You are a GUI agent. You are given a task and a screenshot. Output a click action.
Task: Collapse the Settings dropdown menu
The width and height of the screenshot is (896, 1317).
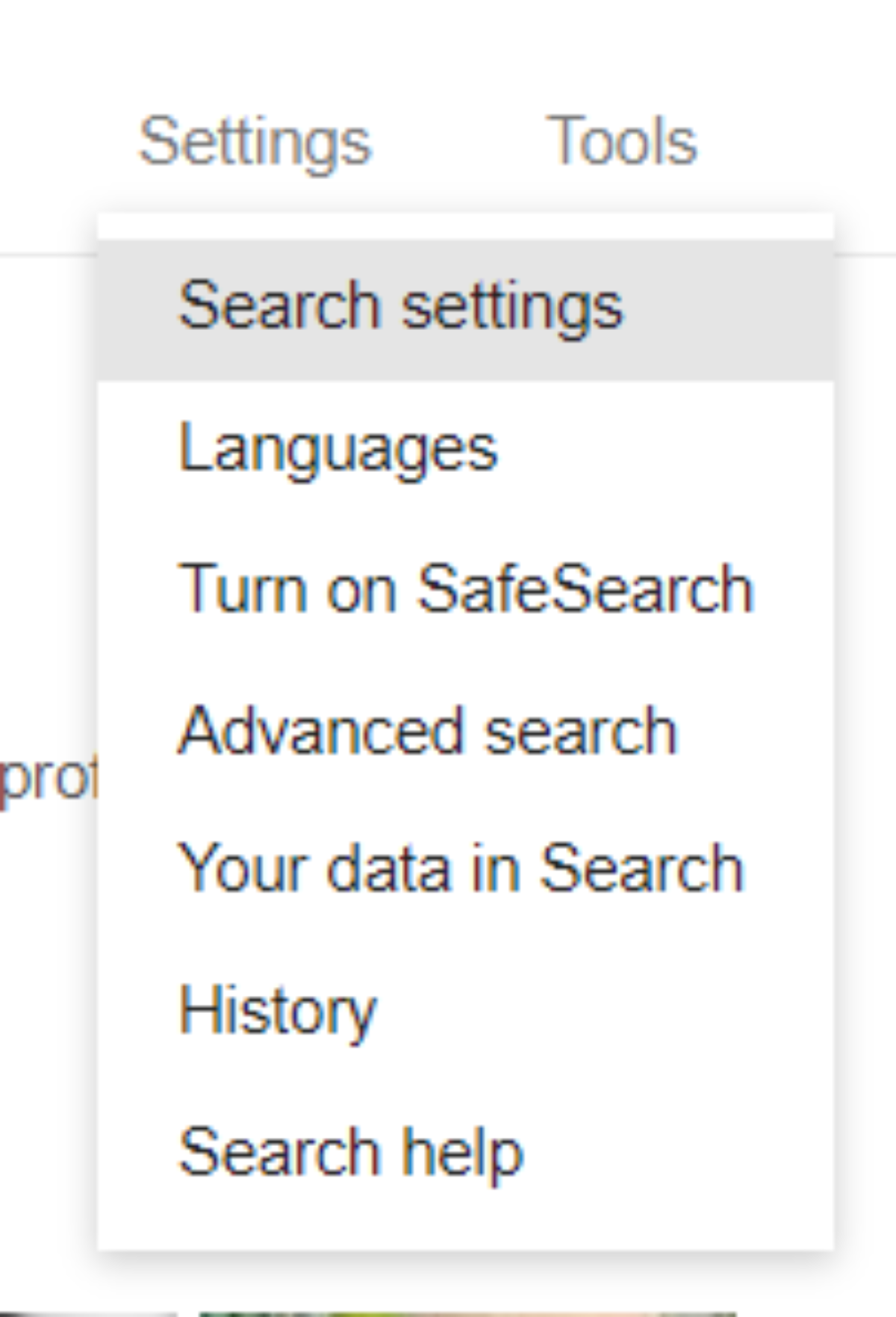(x=255, y=142)
